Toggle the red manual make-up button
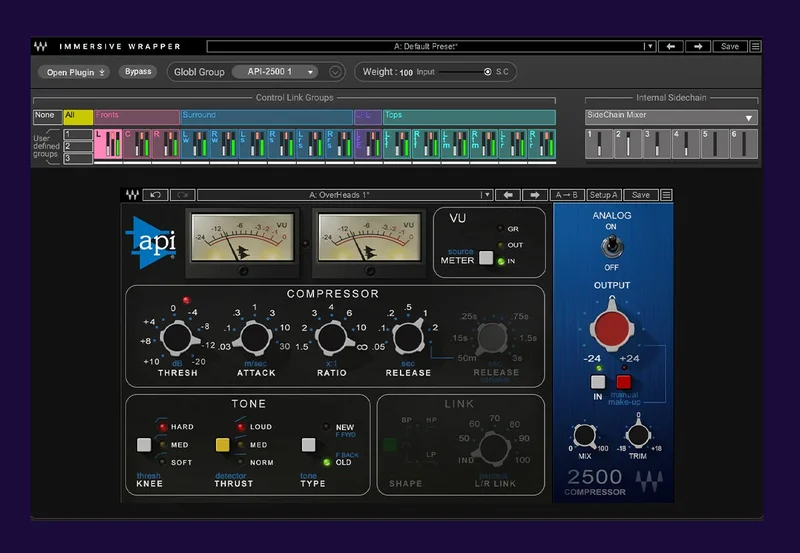800x553 pixels. click(x=623, y=382)
